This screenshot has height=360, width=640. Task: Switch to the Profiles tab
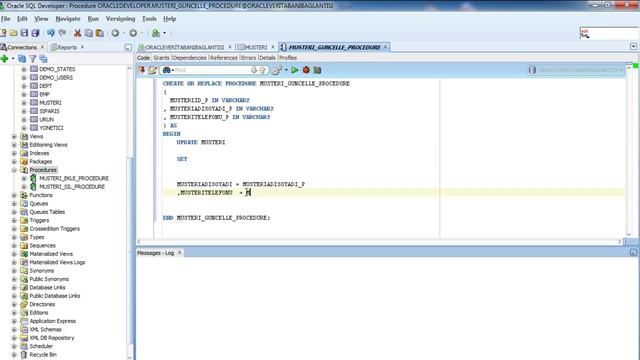288,58
